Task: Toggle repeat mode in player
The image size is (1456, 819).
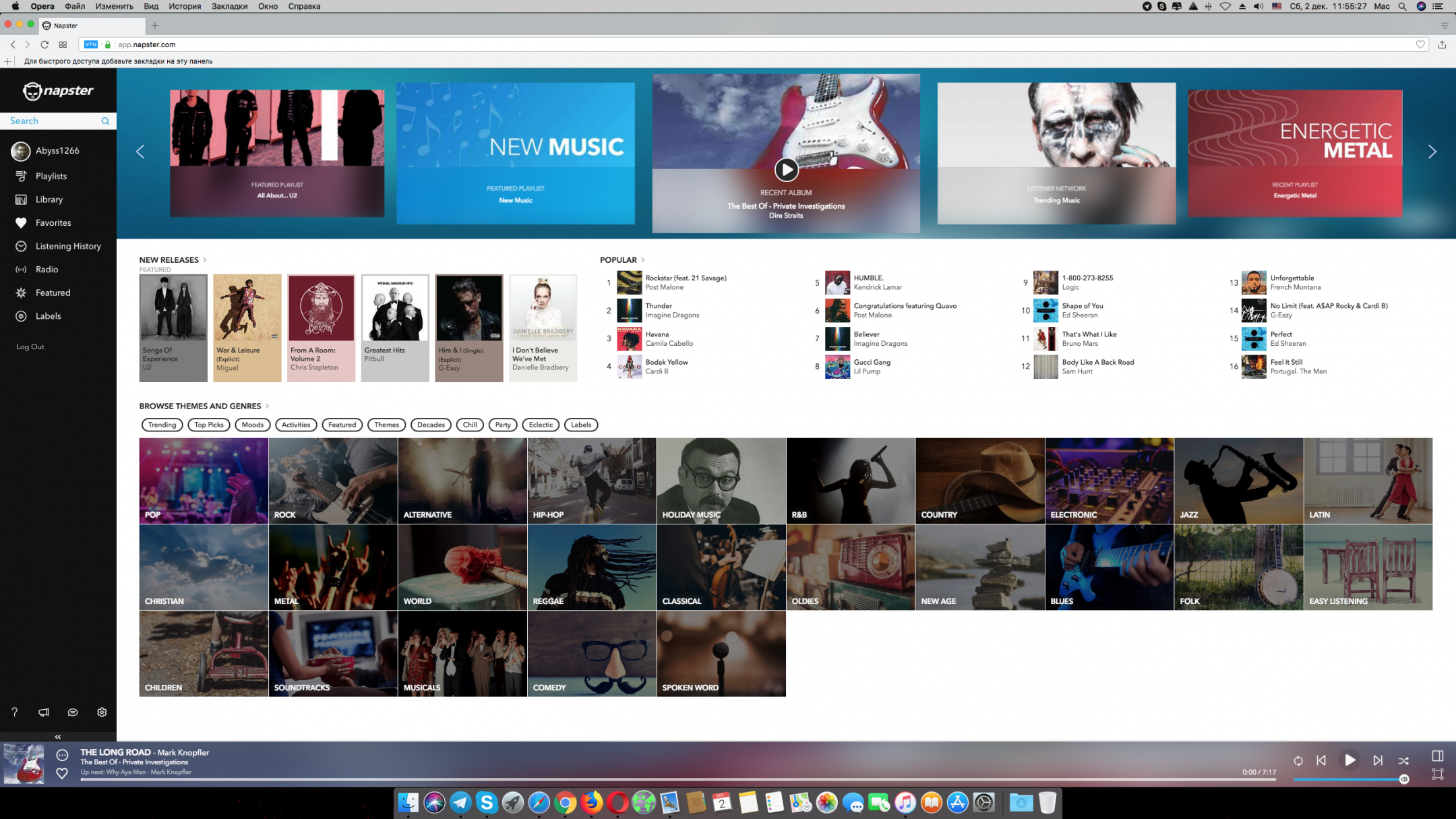Action: (1298, 760)
